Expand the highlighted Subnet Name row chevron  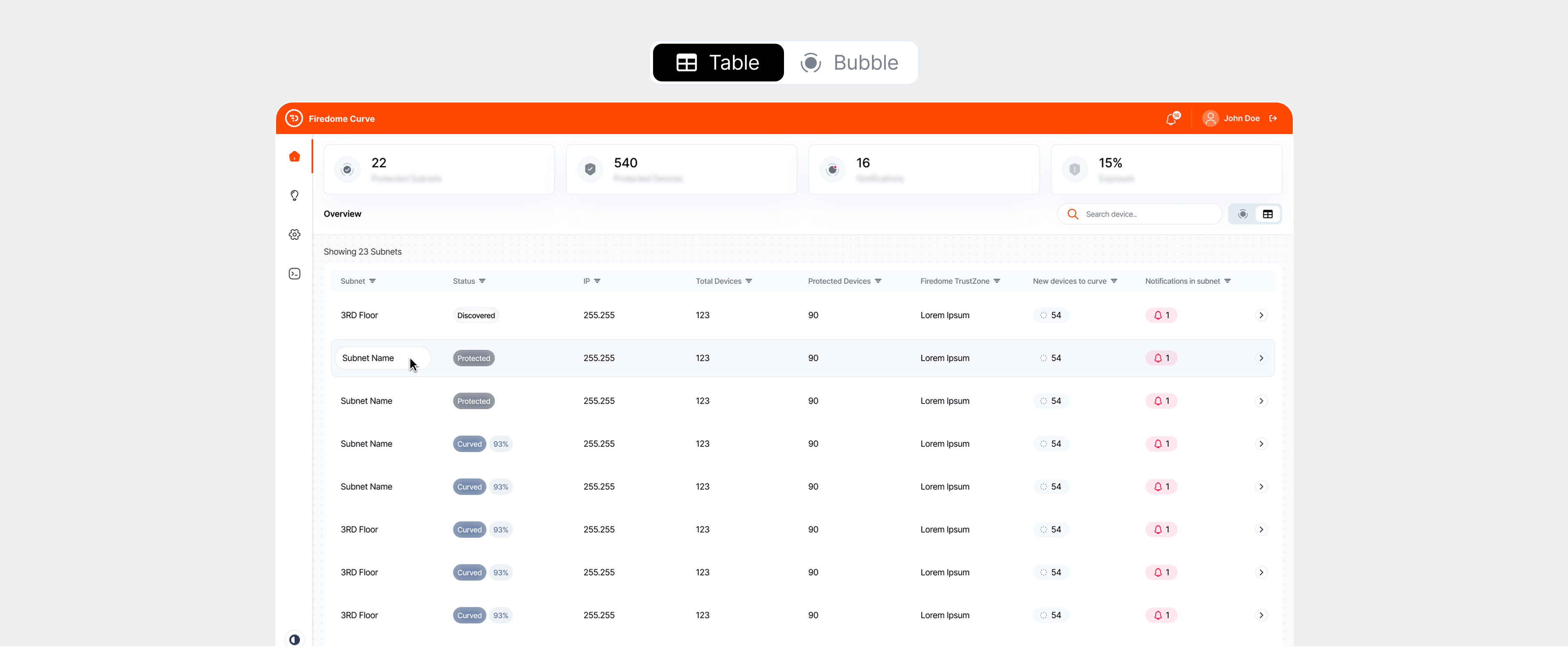pyautogui.click(x=1261, y=358)
